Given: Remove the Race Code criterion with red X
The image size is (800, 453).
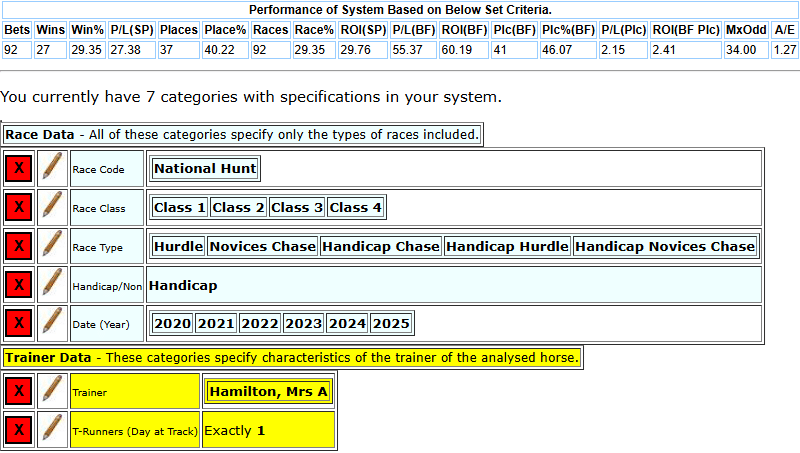Looking at the screenshot, I should (19, 168).
